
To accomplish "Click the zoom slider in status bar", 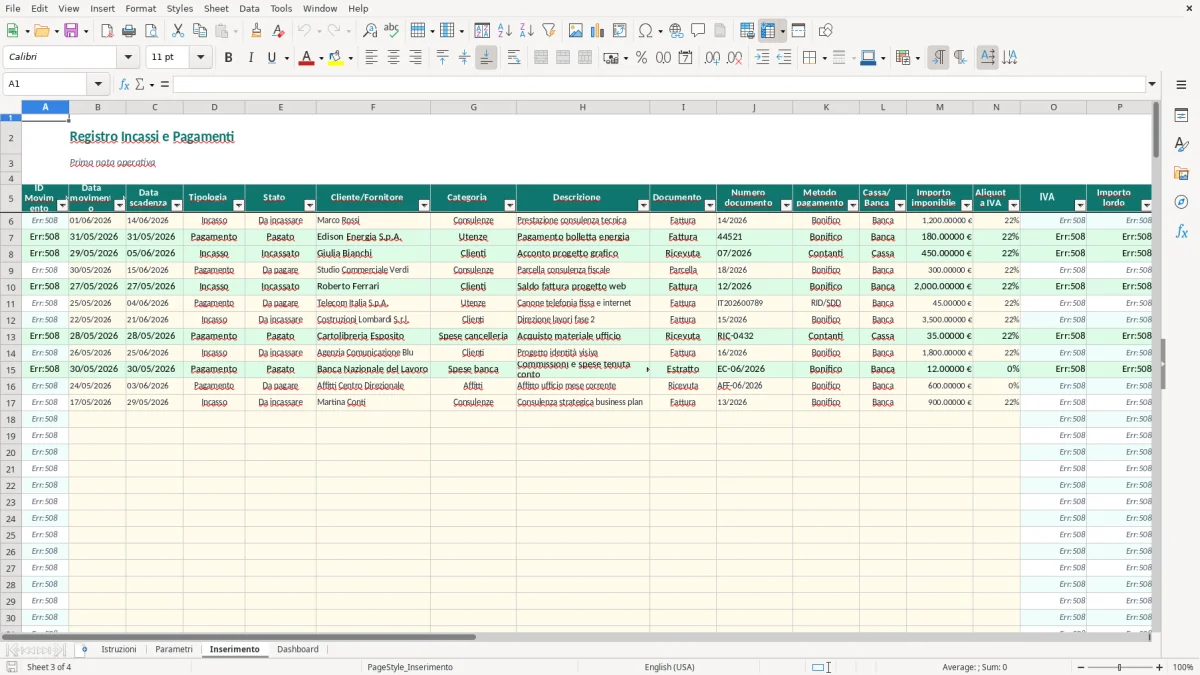I will click(x=1120, y=667).
